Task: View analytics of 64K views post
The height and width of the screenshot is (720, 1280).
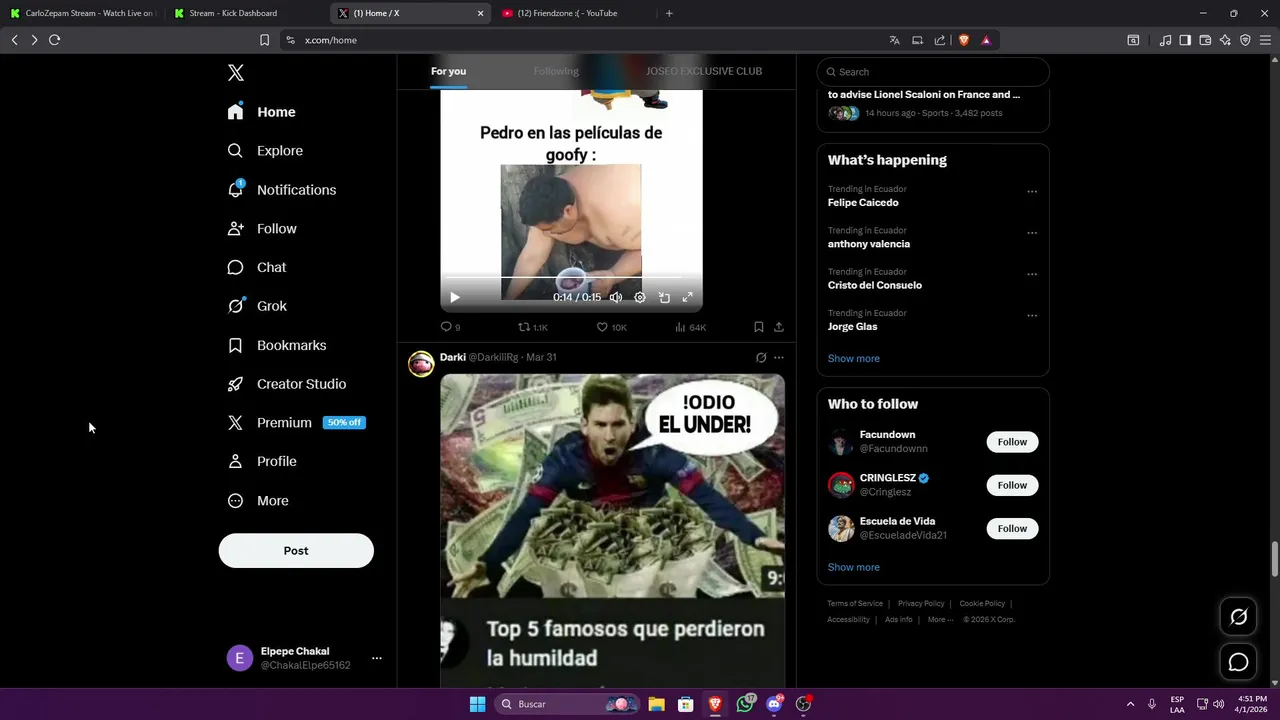Action: click(x=690, y=327)
